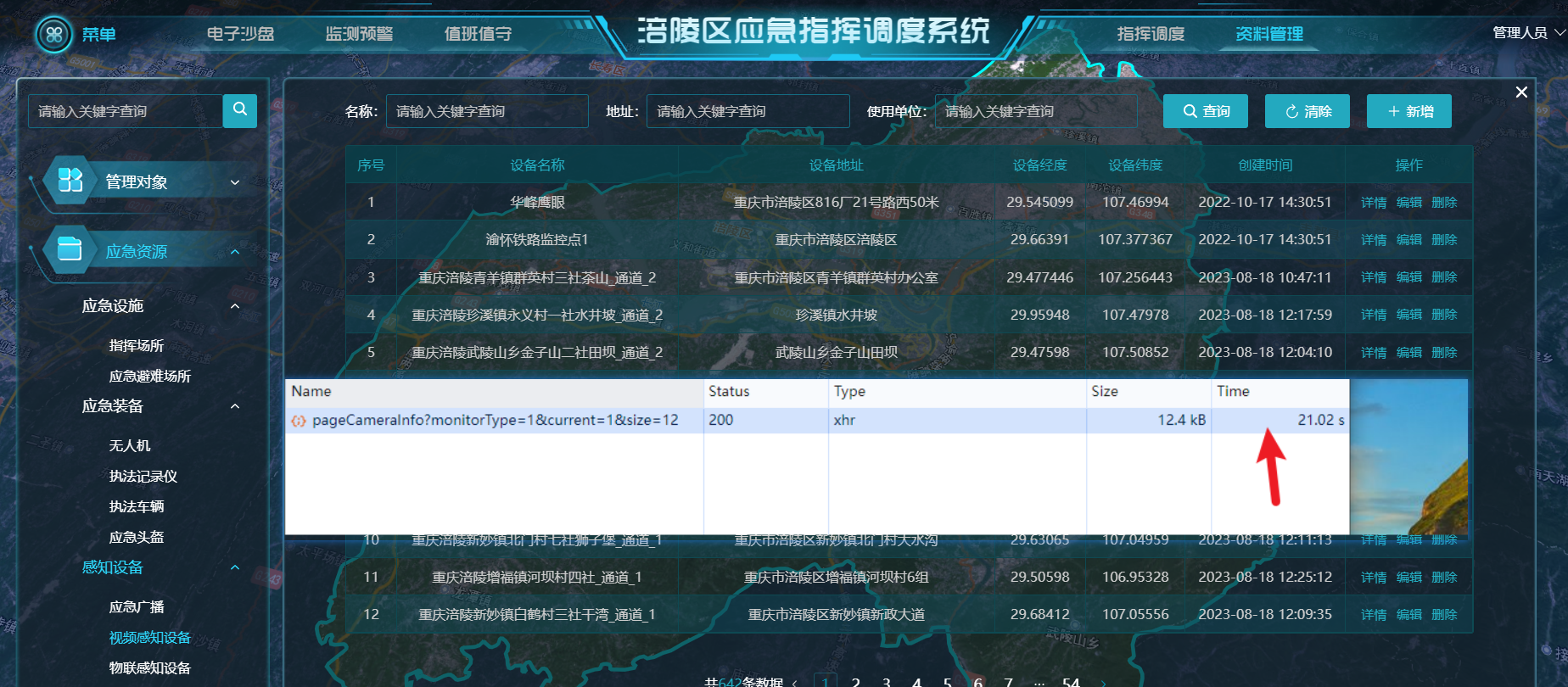Screen dimensions: 1568x687
Task: Click the 管理对象 cube icon
Action: tap(70, 181)
